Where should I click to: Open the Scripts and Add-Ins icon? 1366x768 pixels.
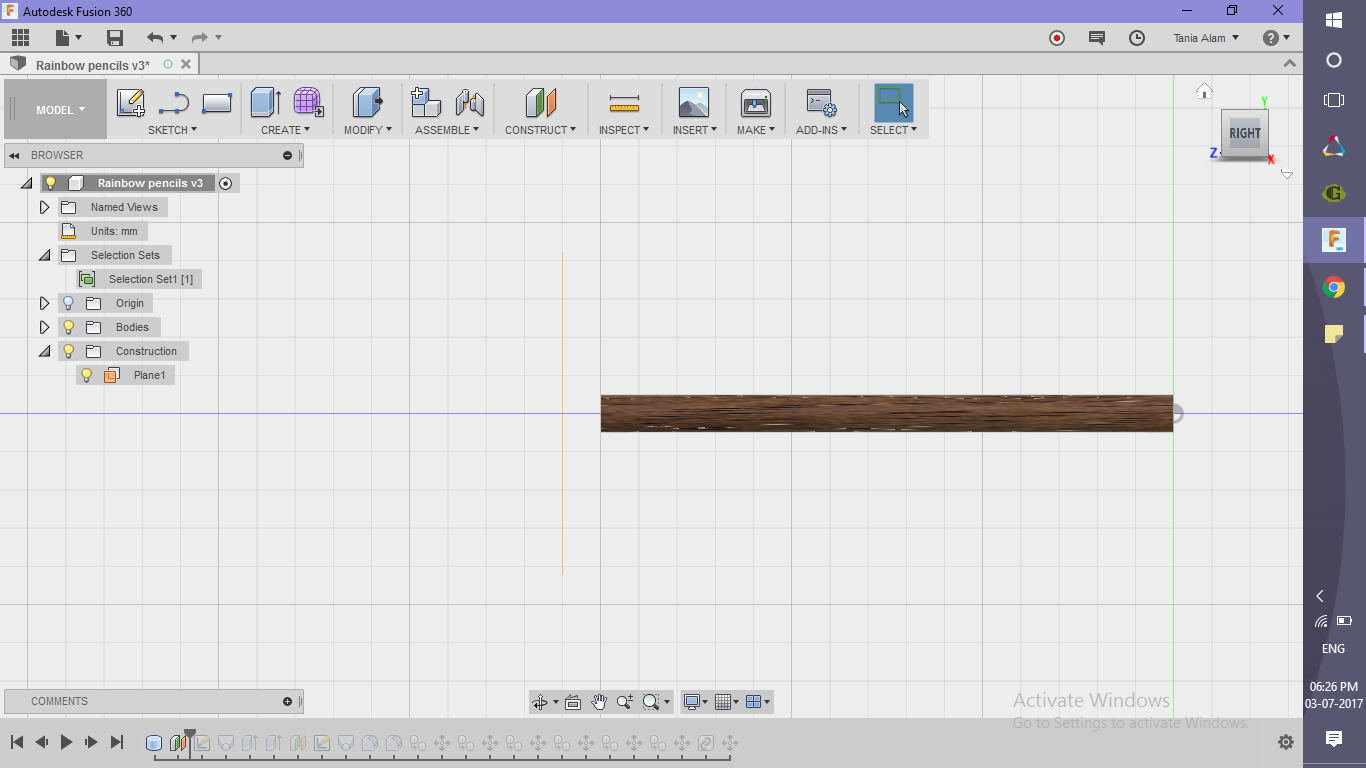coord(821,102)
